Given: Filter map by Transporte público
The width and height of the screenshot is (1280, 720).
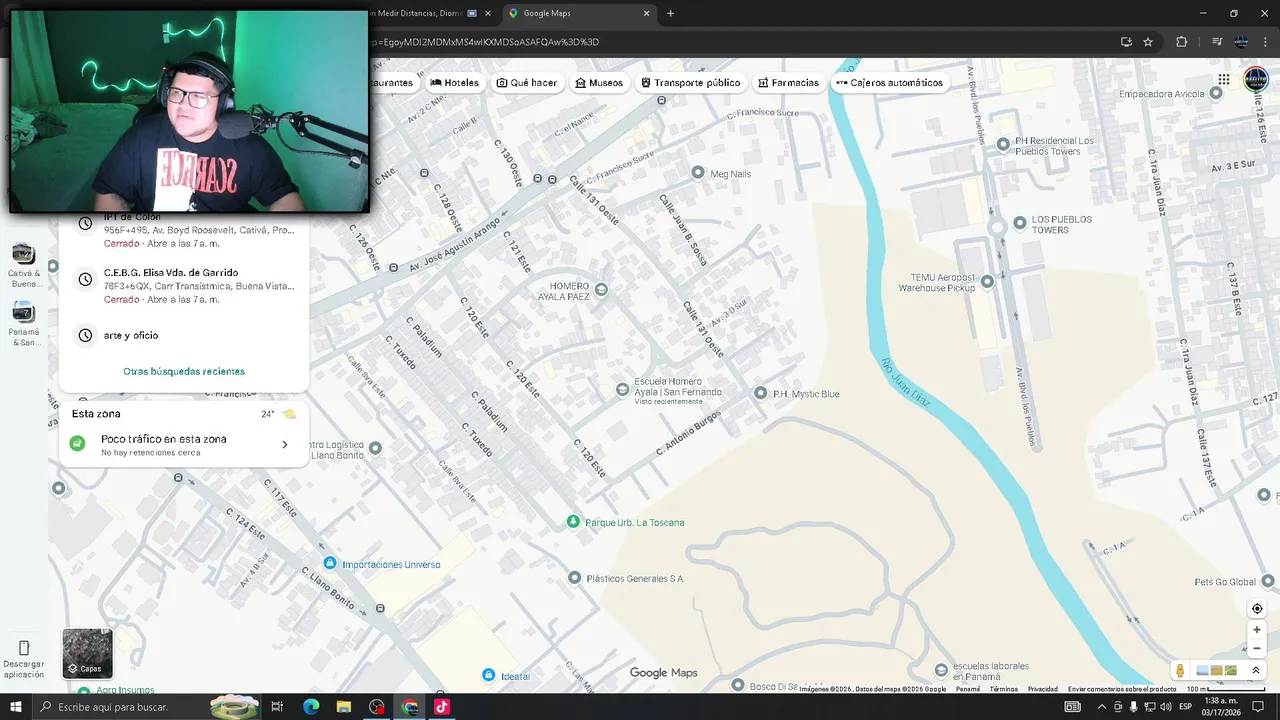Looking at the screenshot, I should [691, 83].
